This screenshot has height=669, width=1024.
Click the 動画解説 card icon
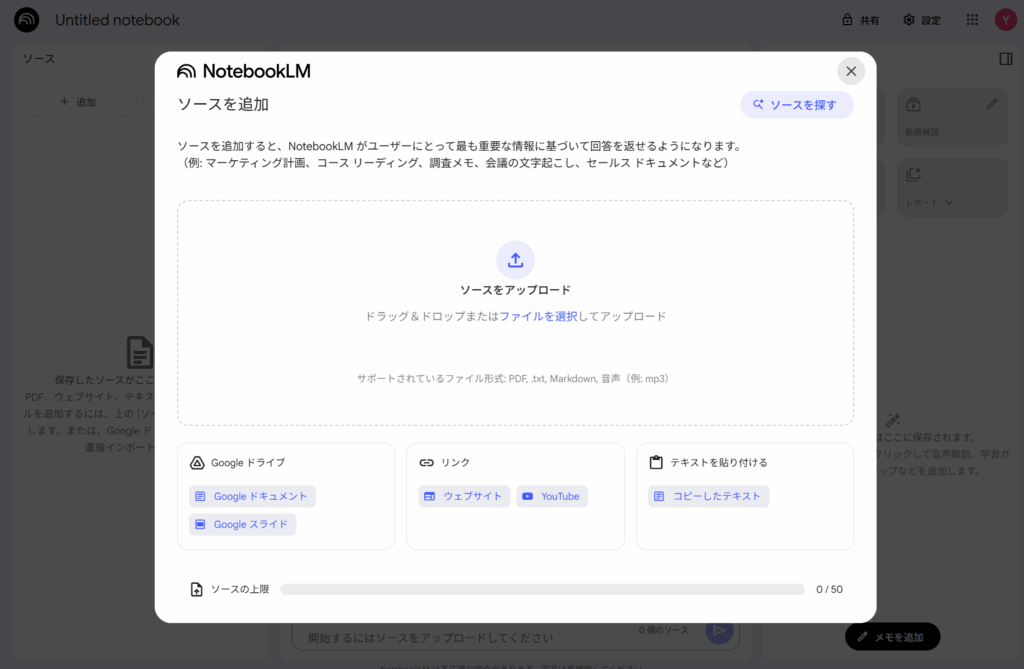pos(914,105)
